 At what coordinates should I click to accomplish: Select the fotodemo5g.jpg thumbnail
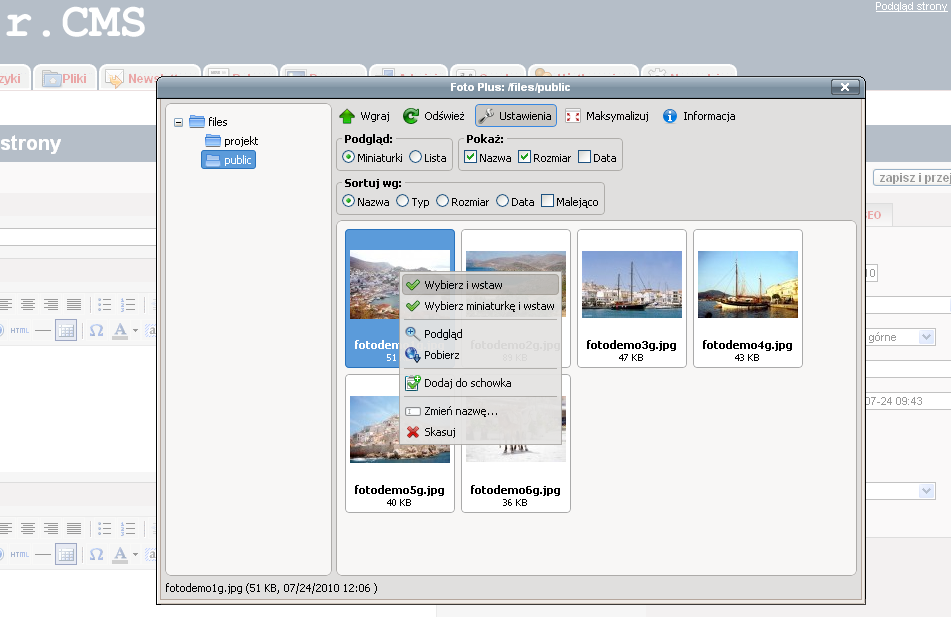pyautogui.click(x=400, y=443)
